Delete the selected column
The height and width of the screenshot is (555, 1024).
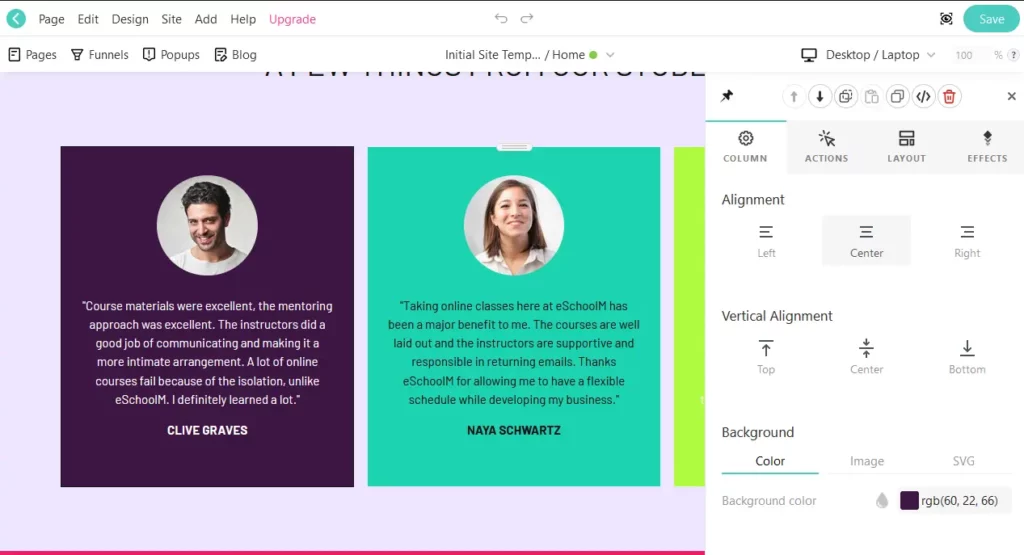pos(950,97)
